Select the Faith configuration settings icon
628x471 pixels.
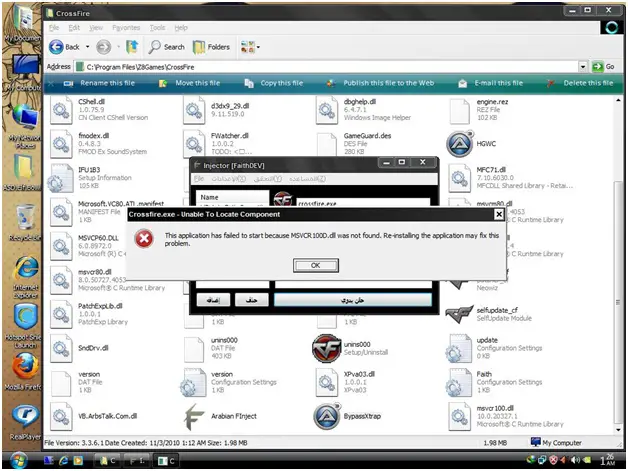(x=459, y=382)
